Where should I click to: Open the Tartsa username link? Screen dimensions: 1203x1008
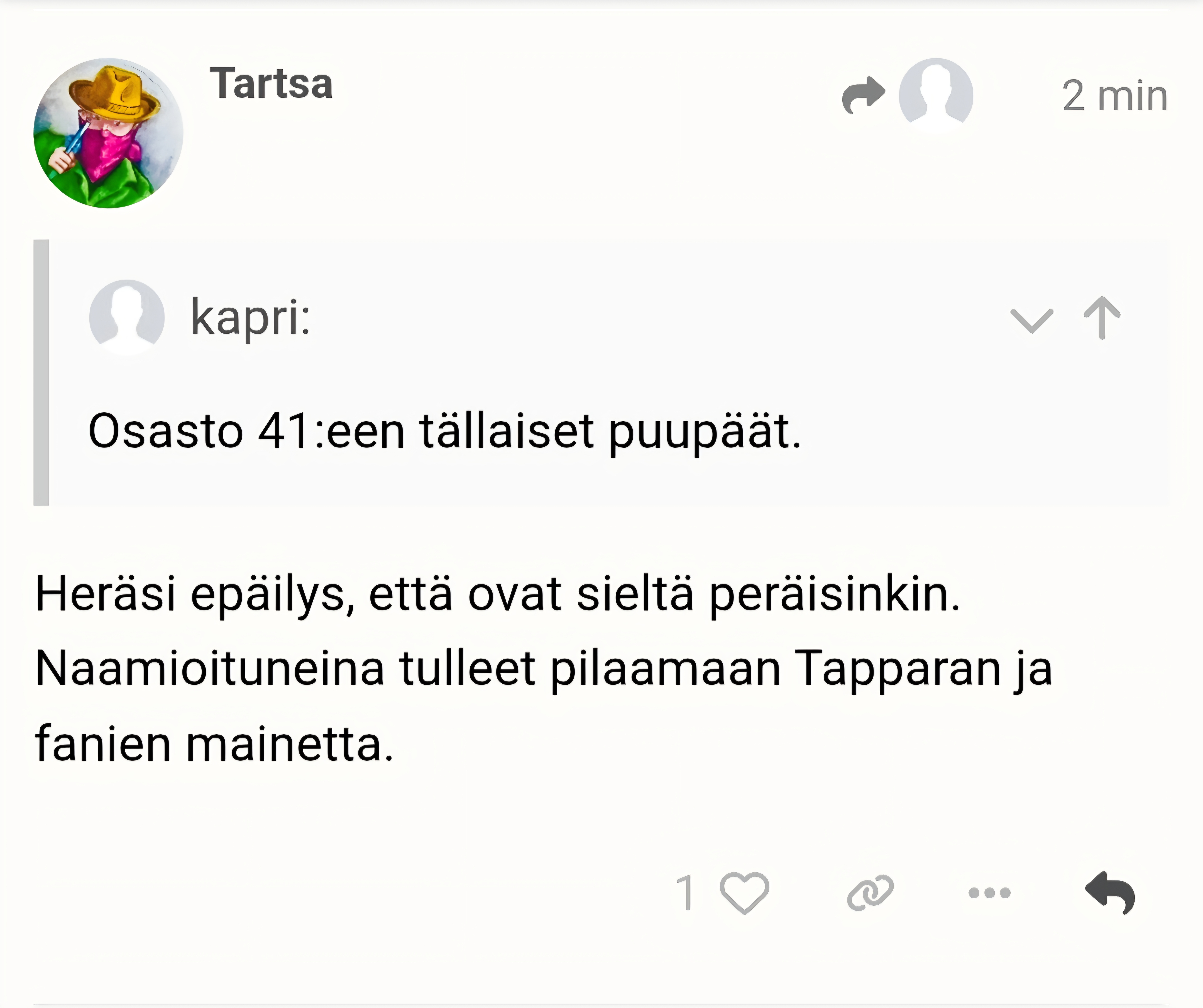271,84
